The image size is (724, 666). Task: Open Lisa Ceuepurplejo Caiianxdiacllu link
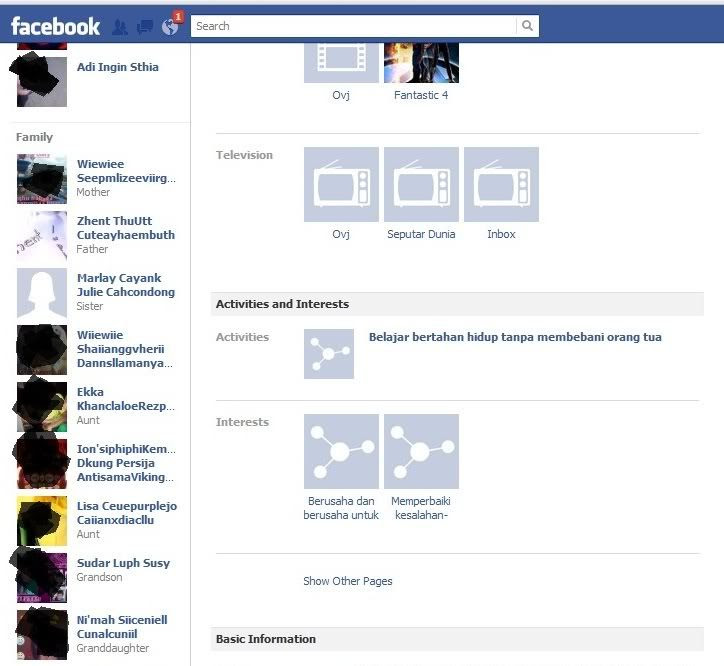tap(127, 513)
